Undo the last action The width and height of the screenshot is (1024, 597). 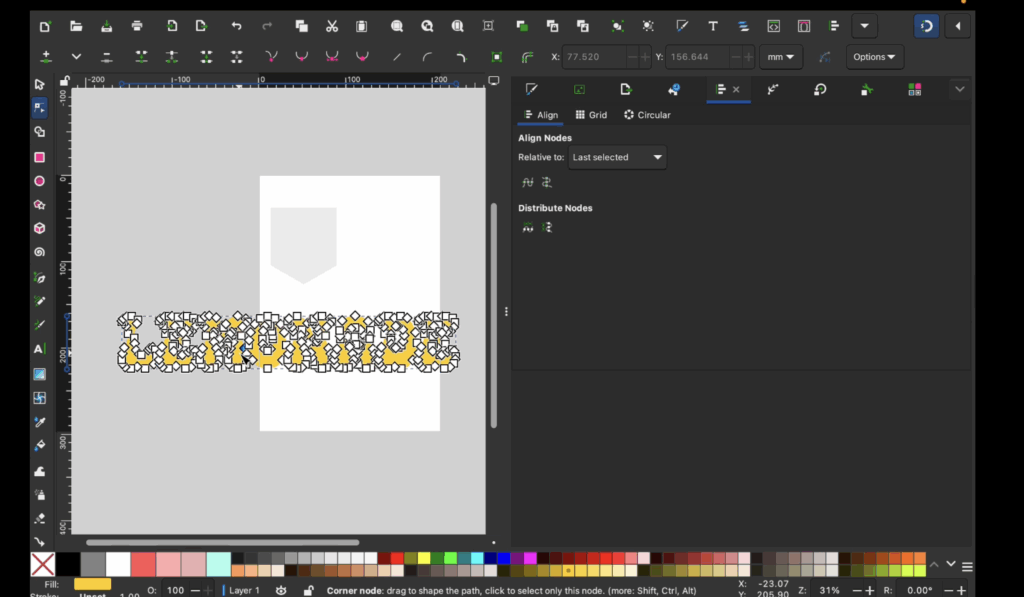[x=236, y=26]
